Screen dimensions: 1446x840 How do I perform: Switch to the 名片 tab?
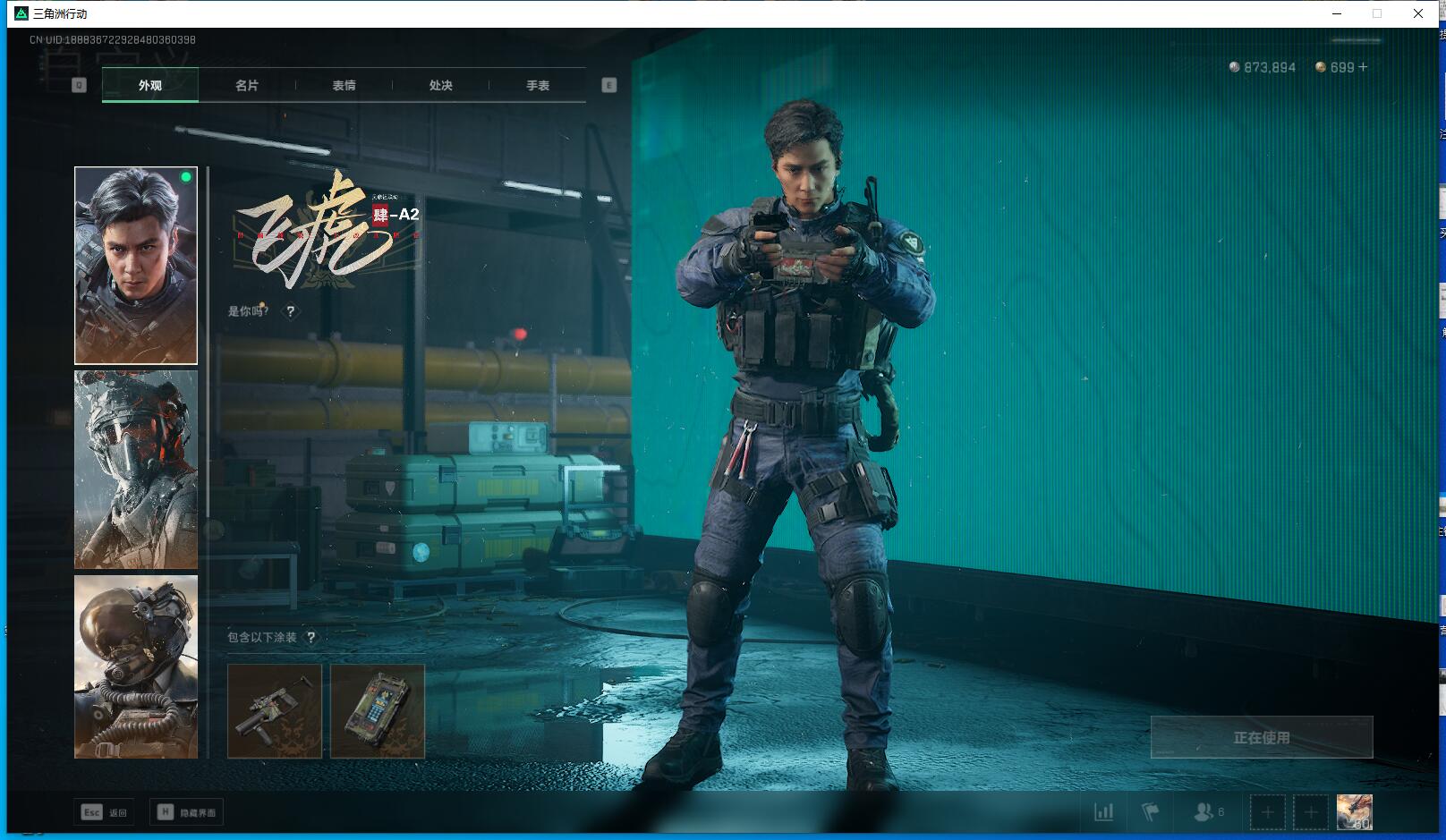247,85
